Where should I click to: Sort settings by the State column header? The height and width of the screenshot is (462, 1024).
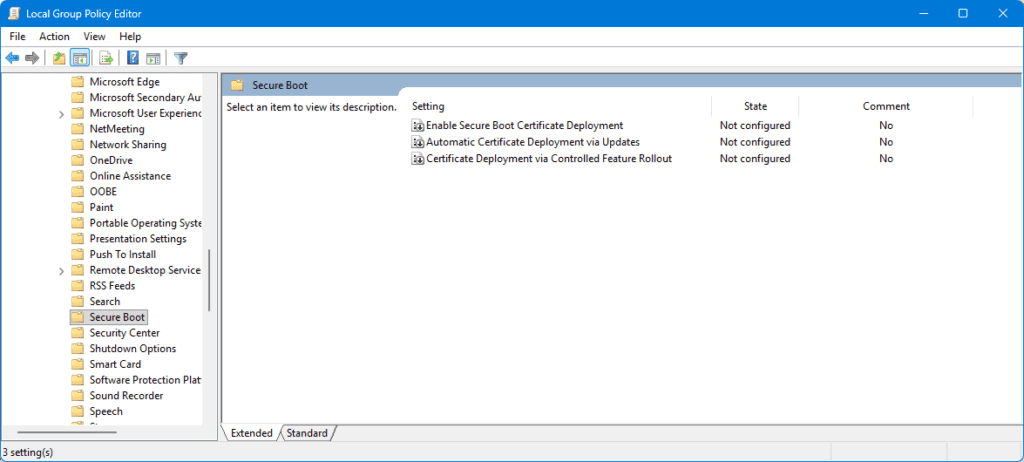755,106
